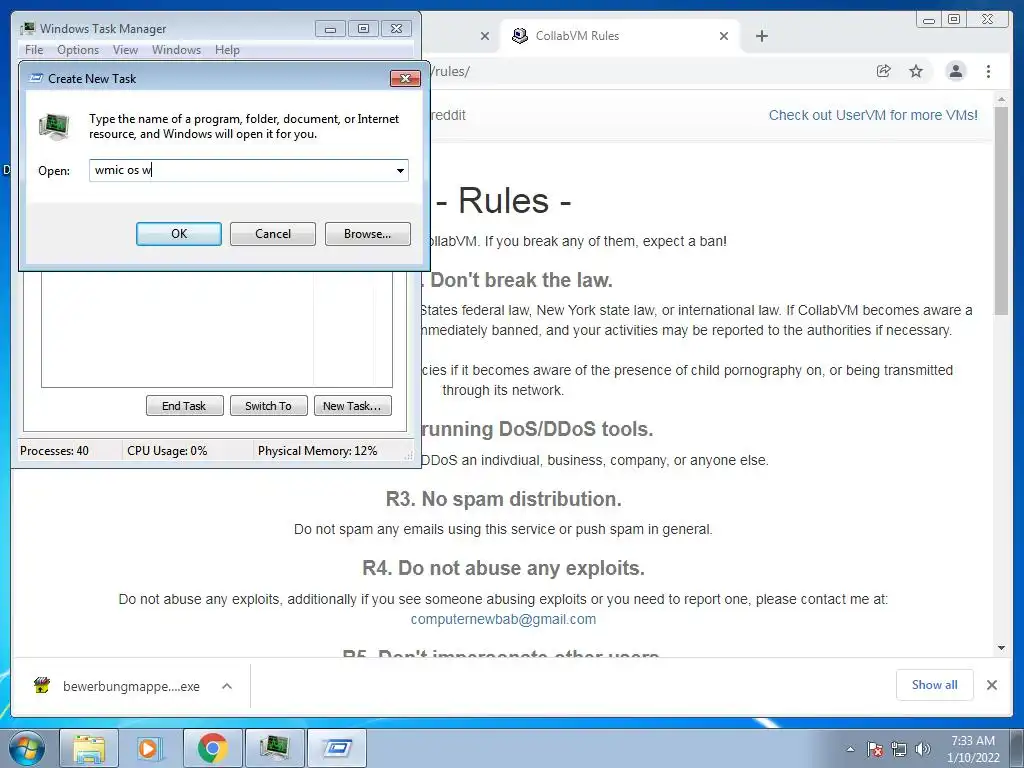This screenshot has width=1024, height=768.
Task: Close the downloads bar
Action: pos(991,685)
